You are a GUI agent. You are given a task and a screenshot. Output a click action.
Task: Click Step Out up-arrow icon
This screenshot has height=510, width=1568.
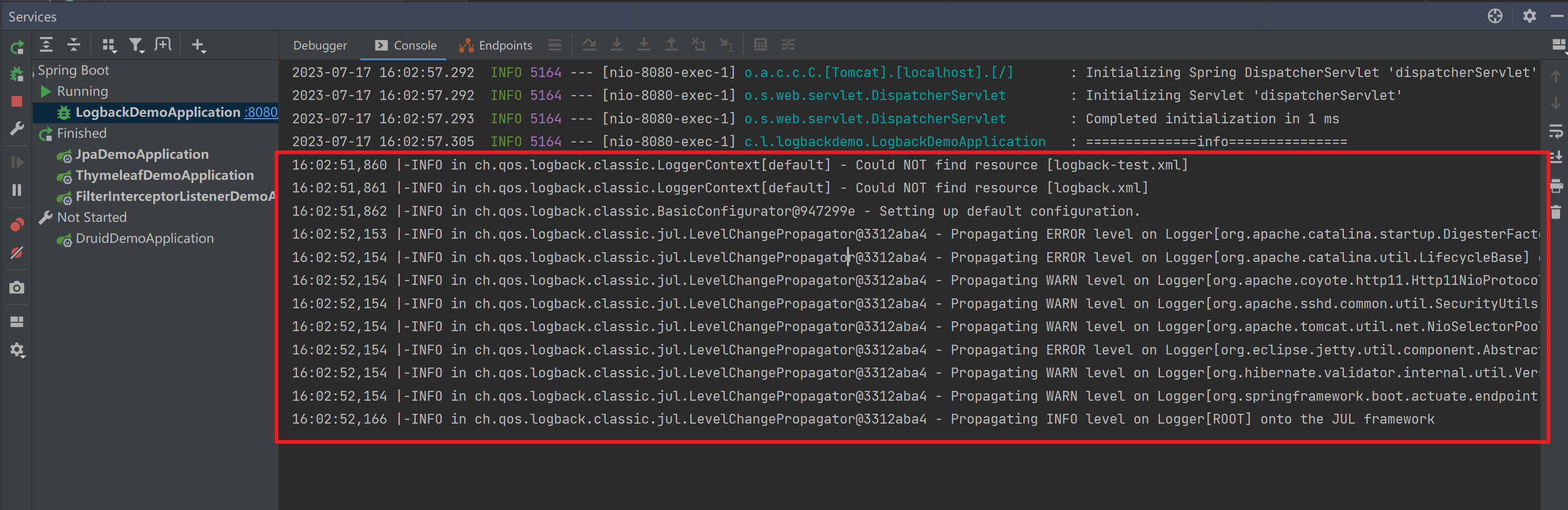[x=671, y=44]
